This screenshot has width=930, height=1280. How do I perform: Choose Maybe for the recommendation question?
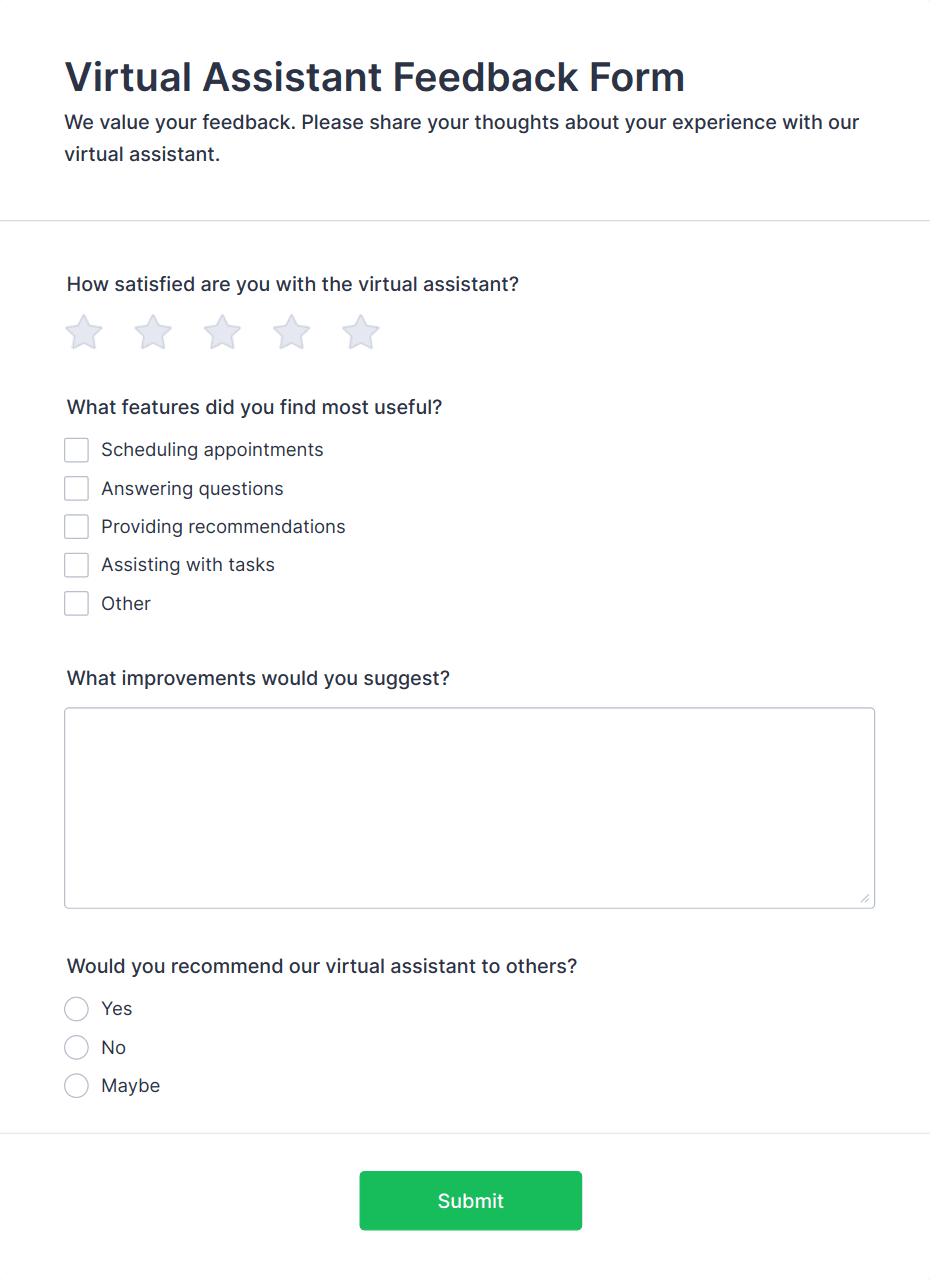[76, 1085]
